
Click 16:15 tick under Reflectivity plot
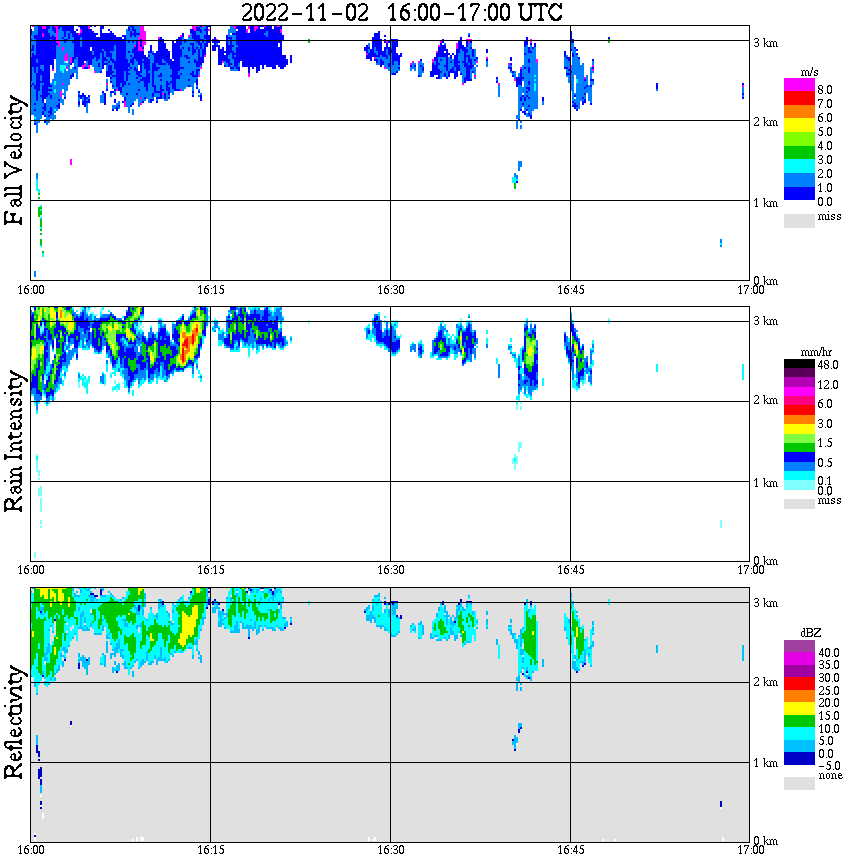point(210,850)
